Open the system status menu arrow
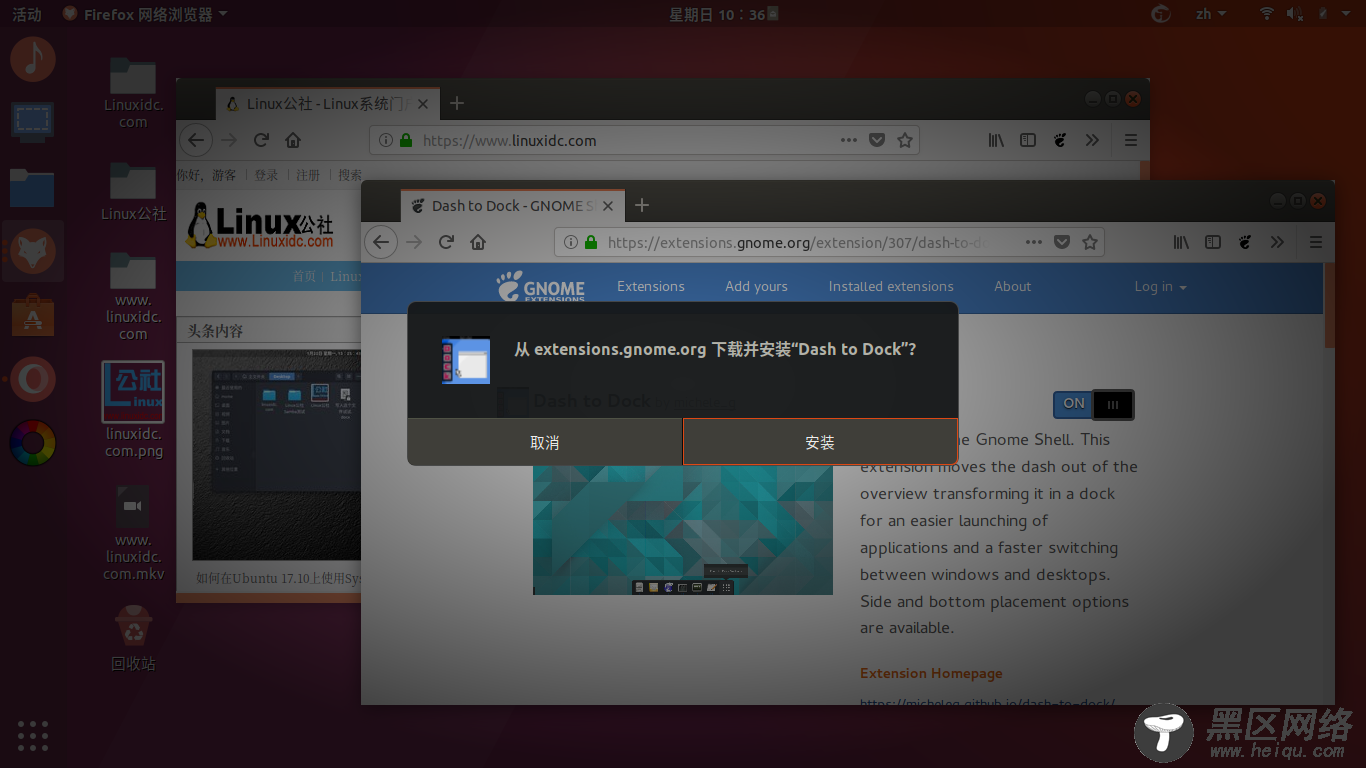Image resolution: width=1366 pixels, height=768 pixels. [x=1344, y=14]
